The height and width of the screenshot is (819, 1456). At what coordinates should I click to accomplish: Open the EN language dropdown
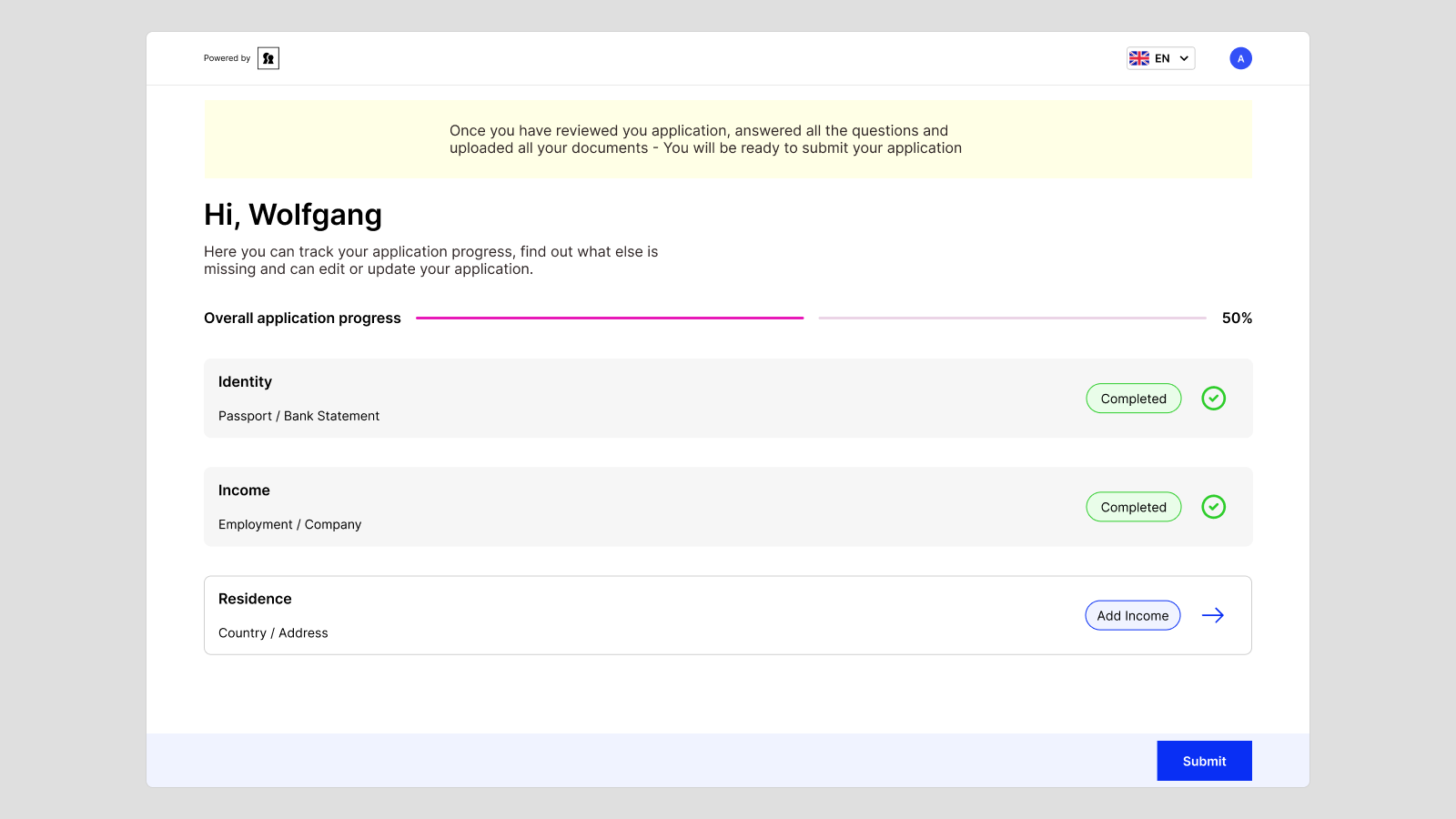tap(1160, 58)
